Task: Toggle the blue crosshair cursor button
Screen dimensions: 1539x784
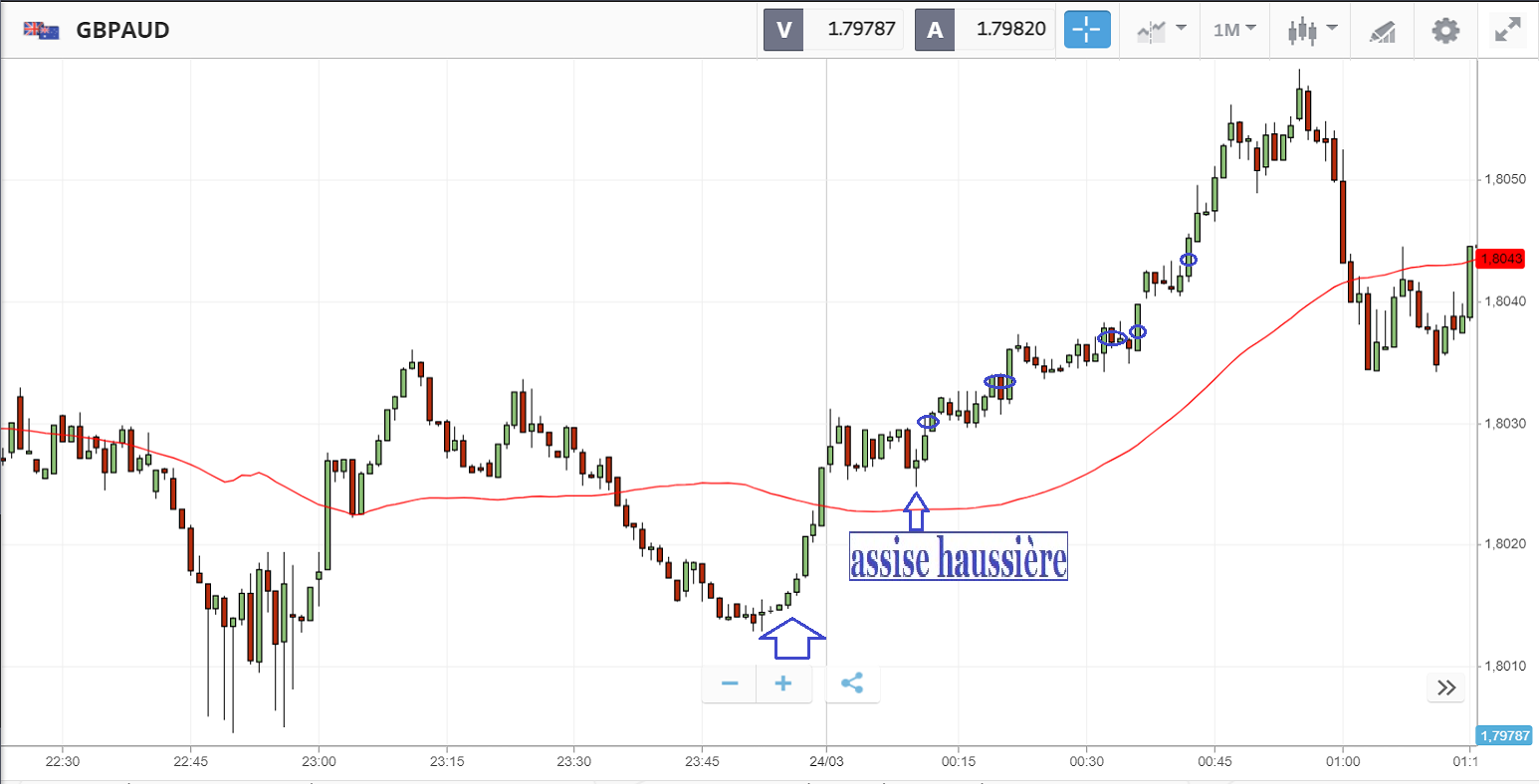Action: click(1087, 30)
